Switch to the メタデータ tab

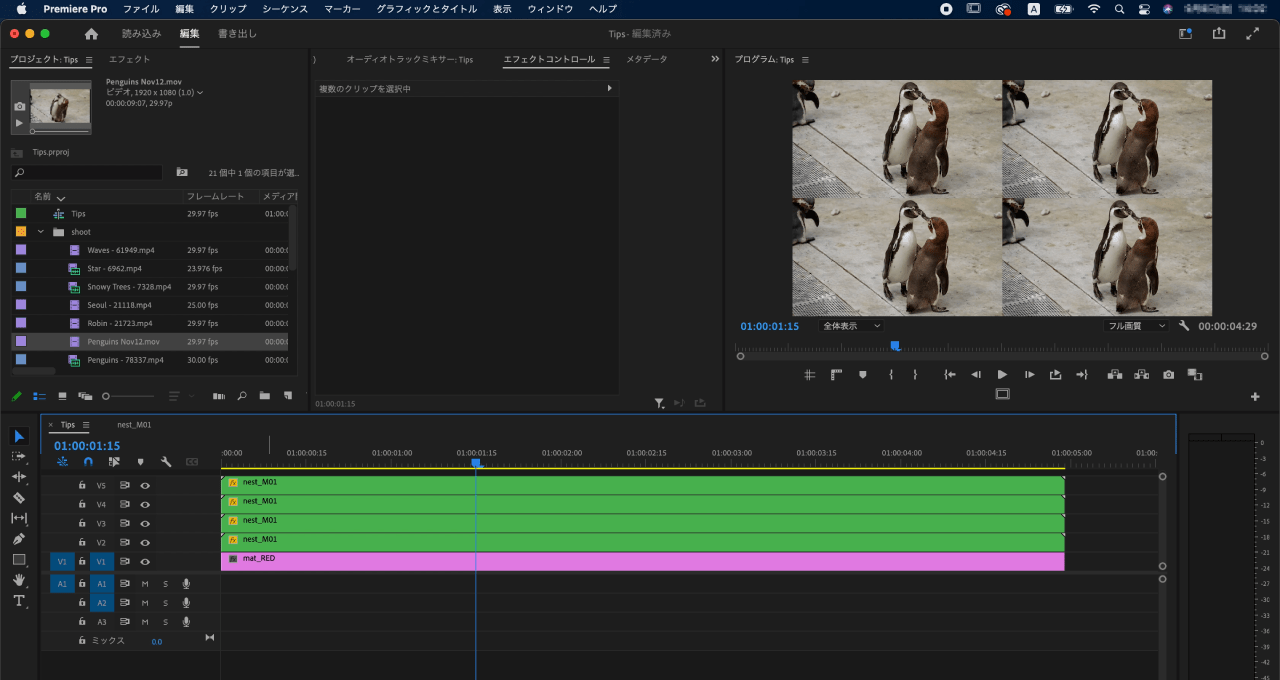coord(647,60)
